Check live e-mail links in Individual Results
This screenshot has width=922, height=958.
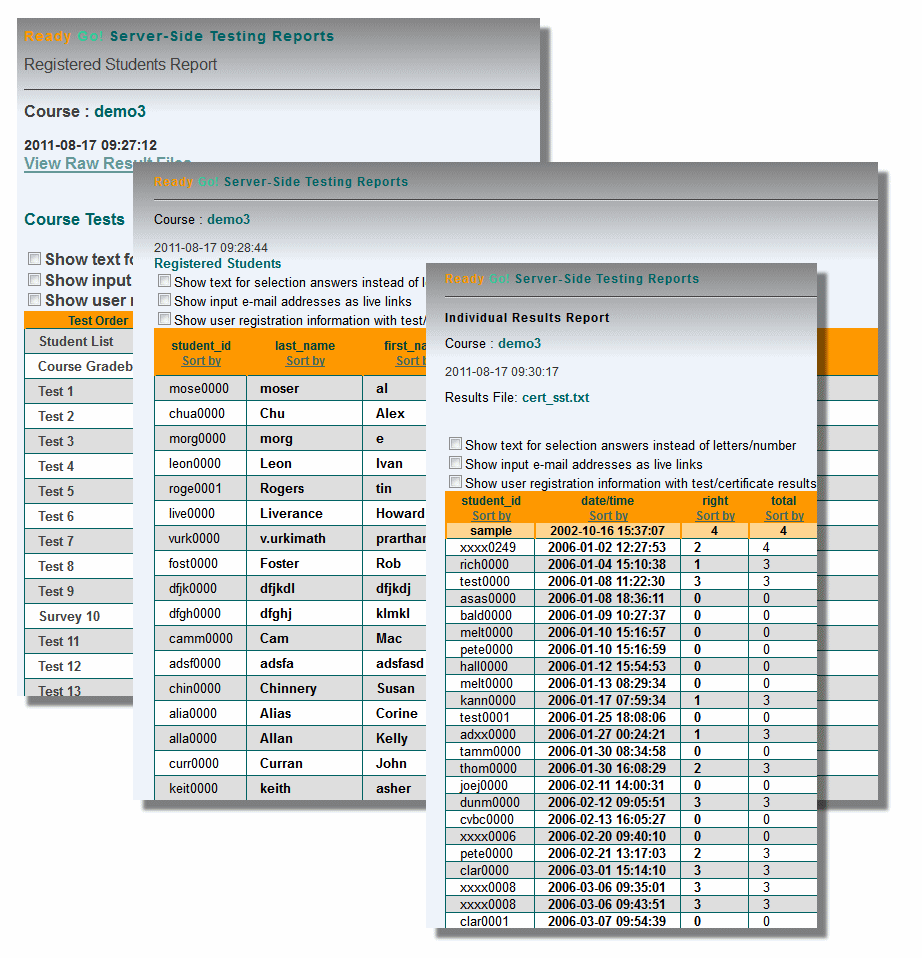[x=455, y=463]
